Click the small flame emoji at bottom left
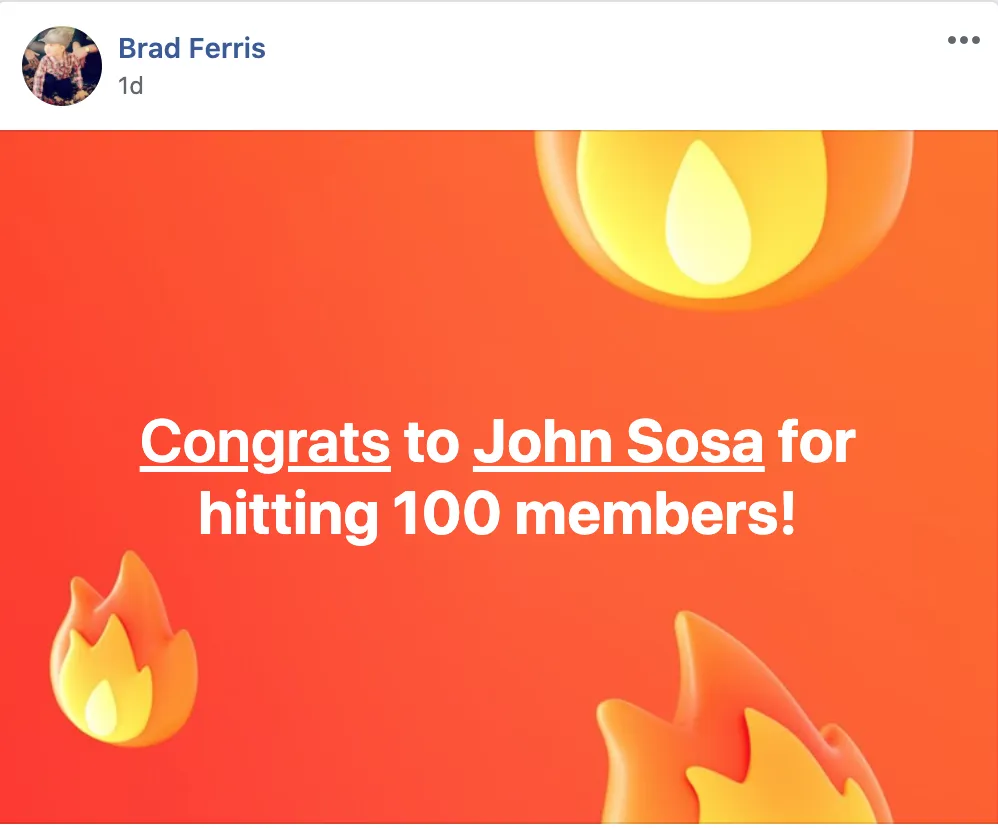The height and width of the screenshot is (828, 998). (124, 648)
